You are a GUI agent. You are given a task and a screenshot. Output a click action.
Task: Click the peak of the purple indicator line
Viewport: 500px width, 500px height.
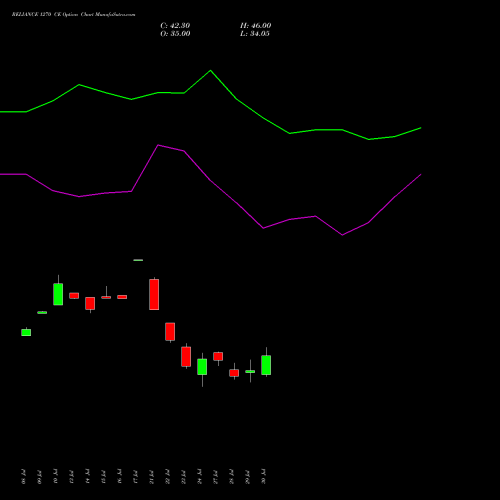click(158, 145)
